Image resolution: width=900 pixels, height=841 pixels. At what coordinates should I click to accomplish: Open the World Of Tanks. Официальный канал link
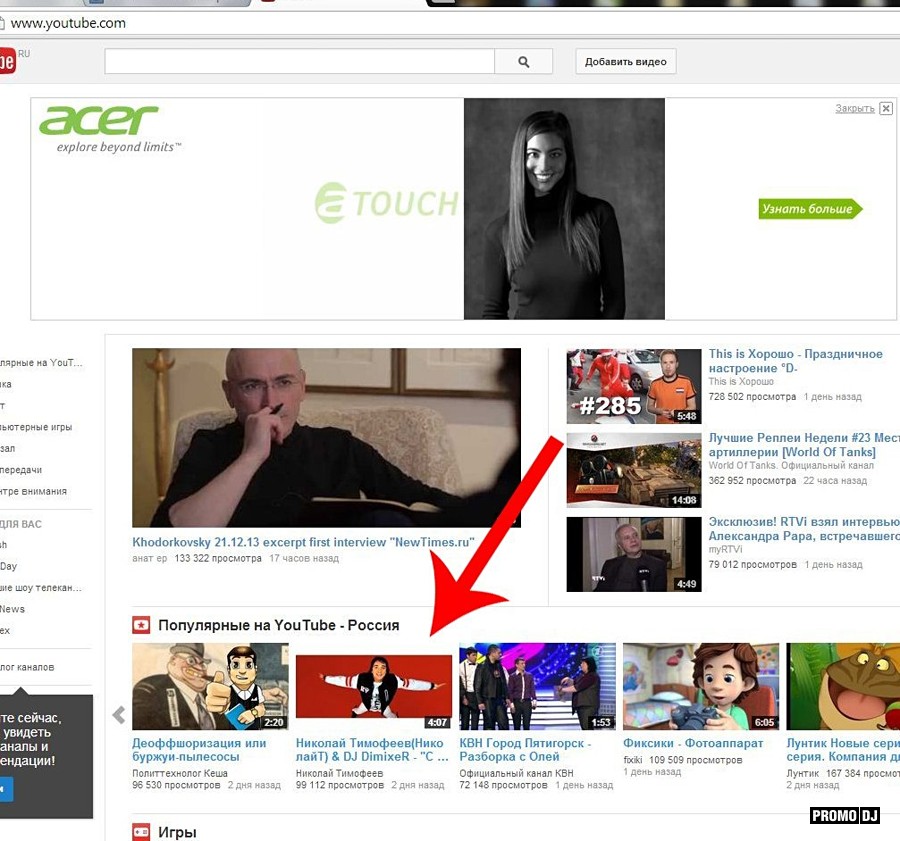[x=791, y=465]
